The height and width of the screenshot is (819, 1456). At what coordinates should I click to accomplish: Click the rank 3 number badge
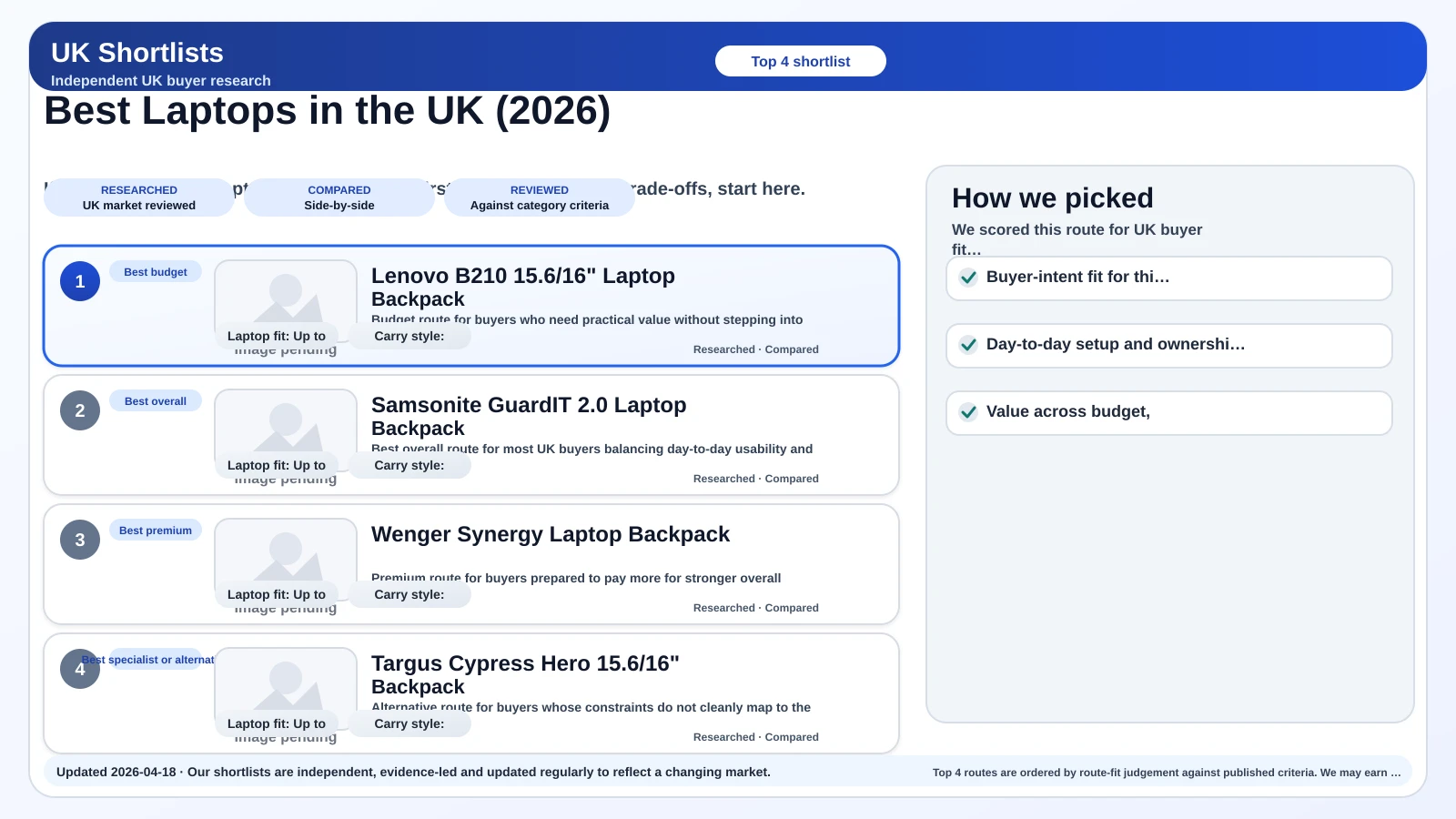click(x=80, y=540)
